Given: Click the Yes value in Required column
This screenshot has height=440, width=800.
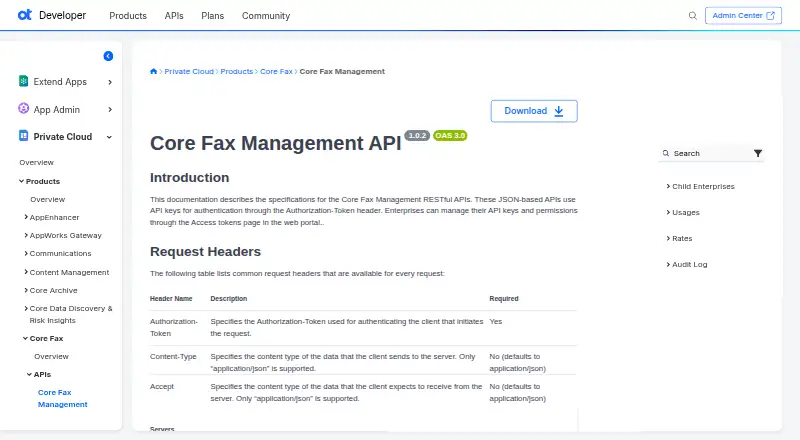Looking at the screenshot, I should coord(495,322).
